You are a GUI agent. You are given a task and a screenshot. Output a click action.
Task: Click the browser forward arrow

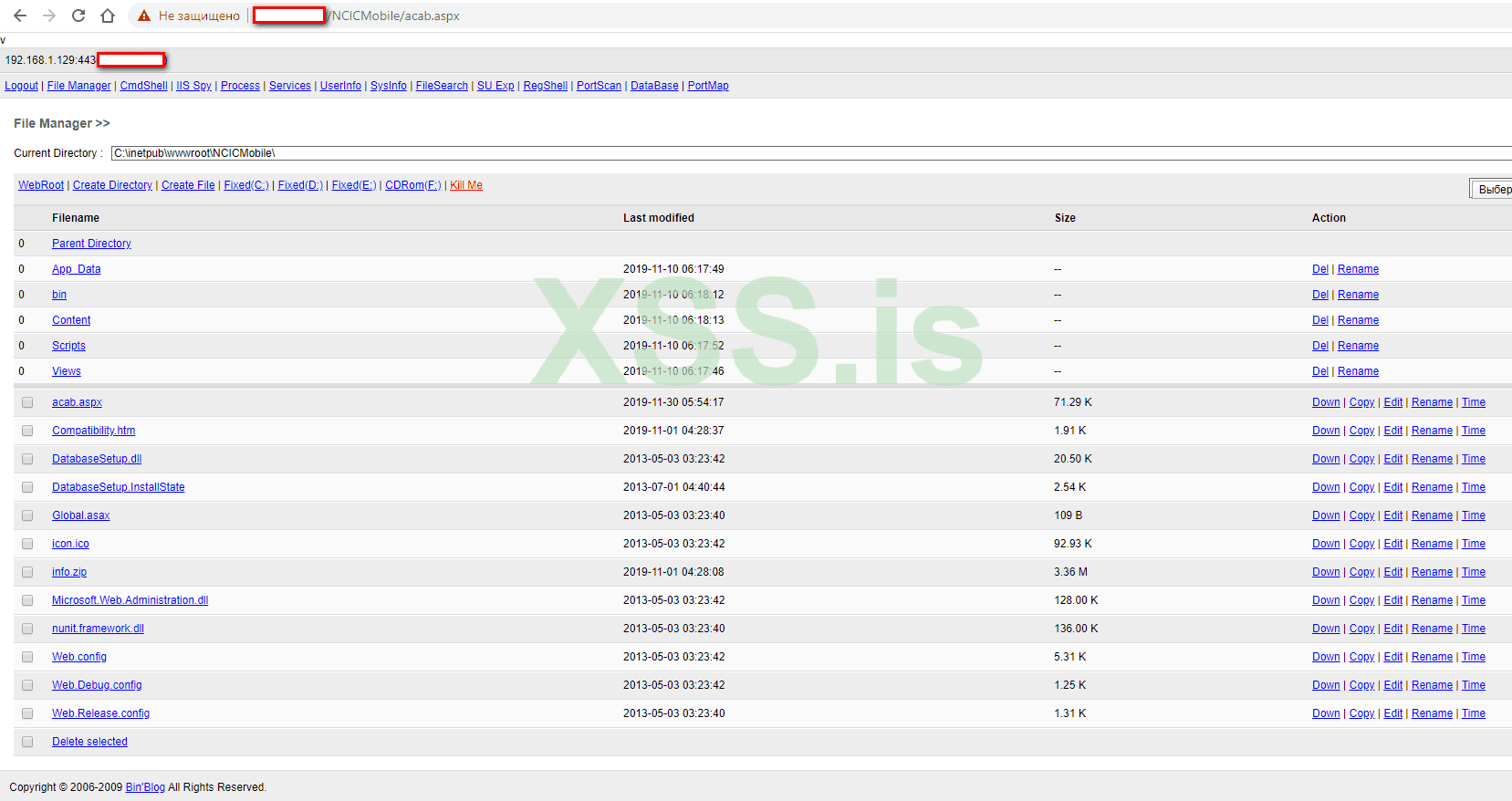coord(49,16)
